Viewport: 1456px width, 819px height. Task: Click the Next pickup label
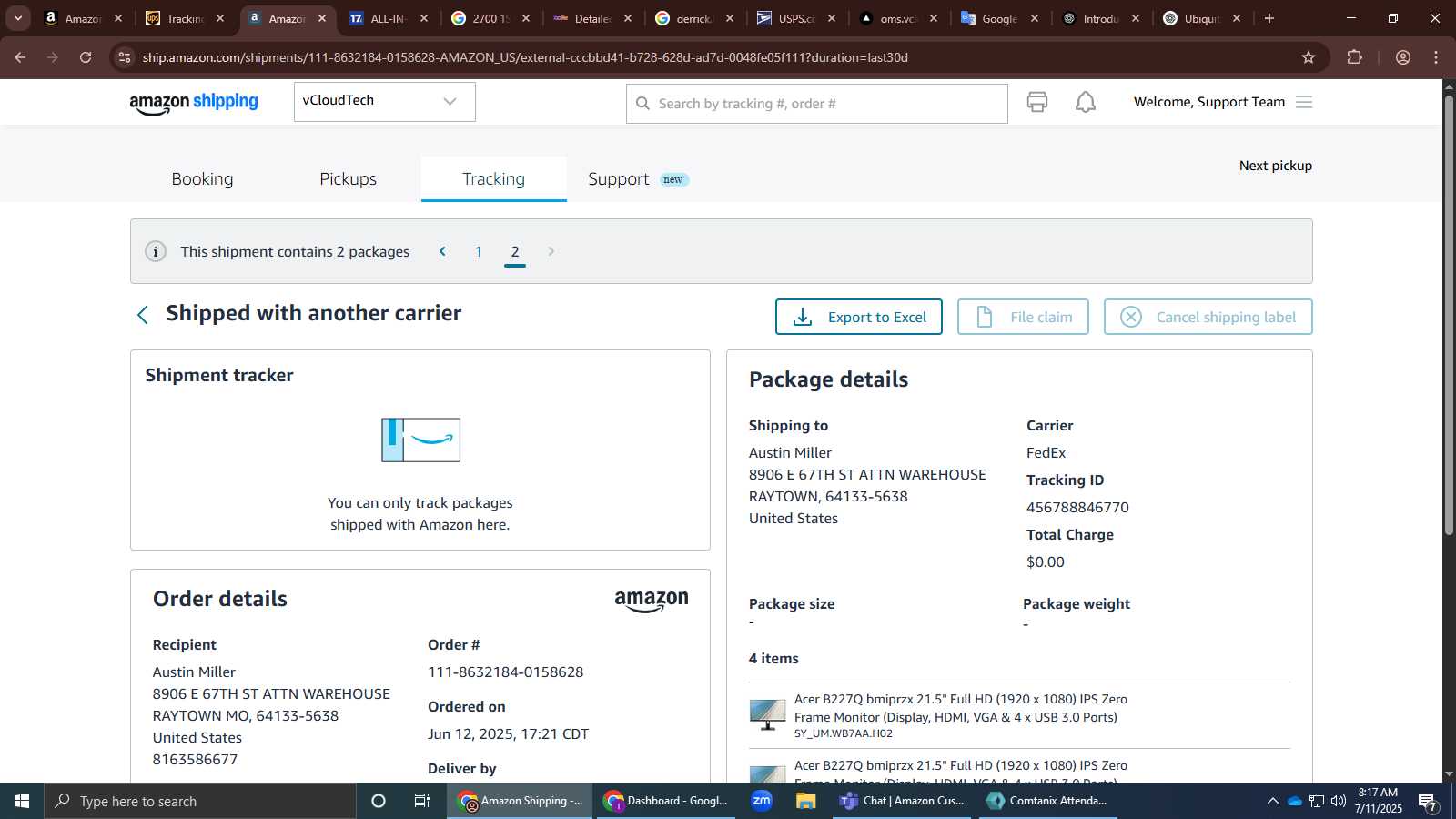(x=1275, y=166)
